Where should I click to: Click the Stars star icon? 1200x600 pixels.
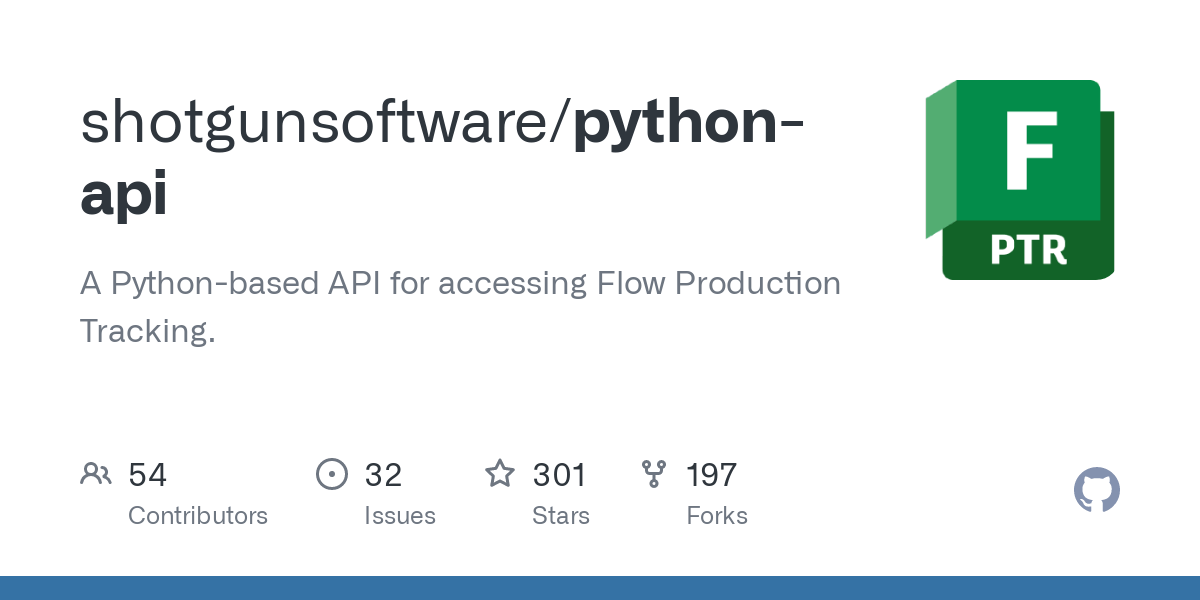(500, 474)
